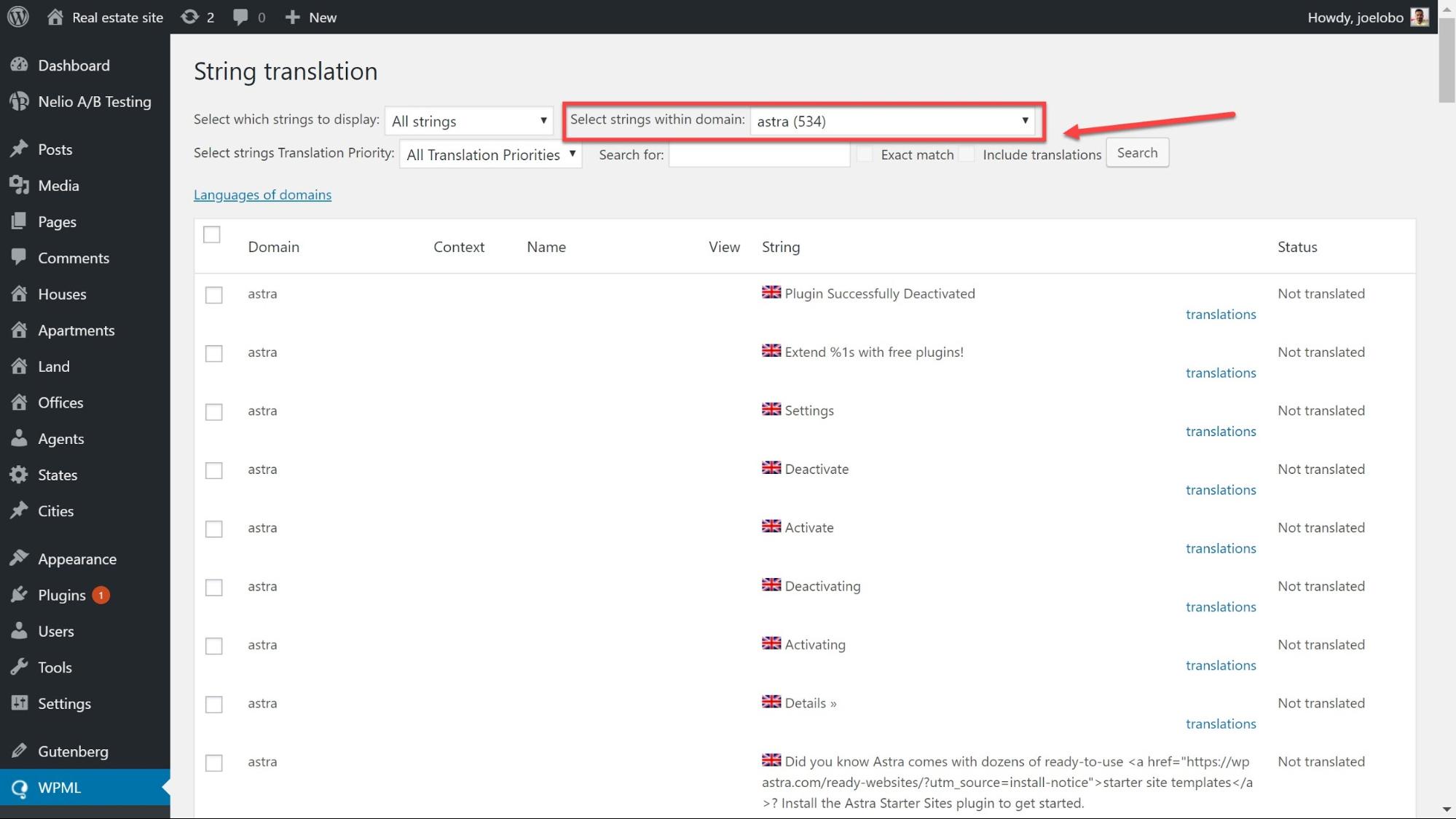Click the Nelio A/B Testing icon
Viewport: 1456px width, 819px height.
pyautogui.click(x=19, y=102)
